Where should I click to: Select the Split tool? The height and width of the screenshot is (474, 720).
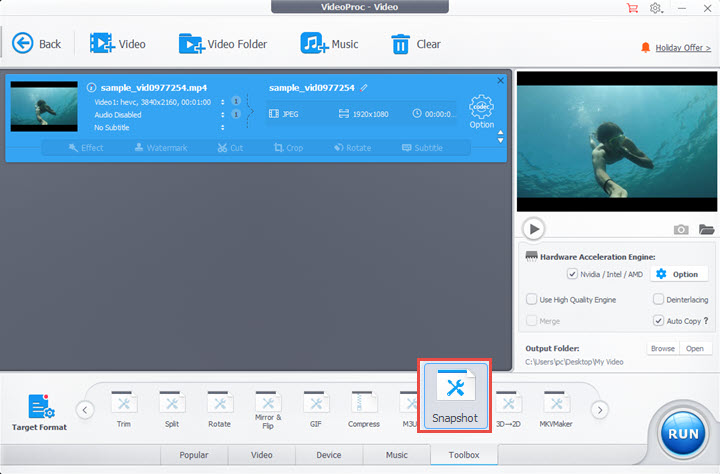(172, 409)
